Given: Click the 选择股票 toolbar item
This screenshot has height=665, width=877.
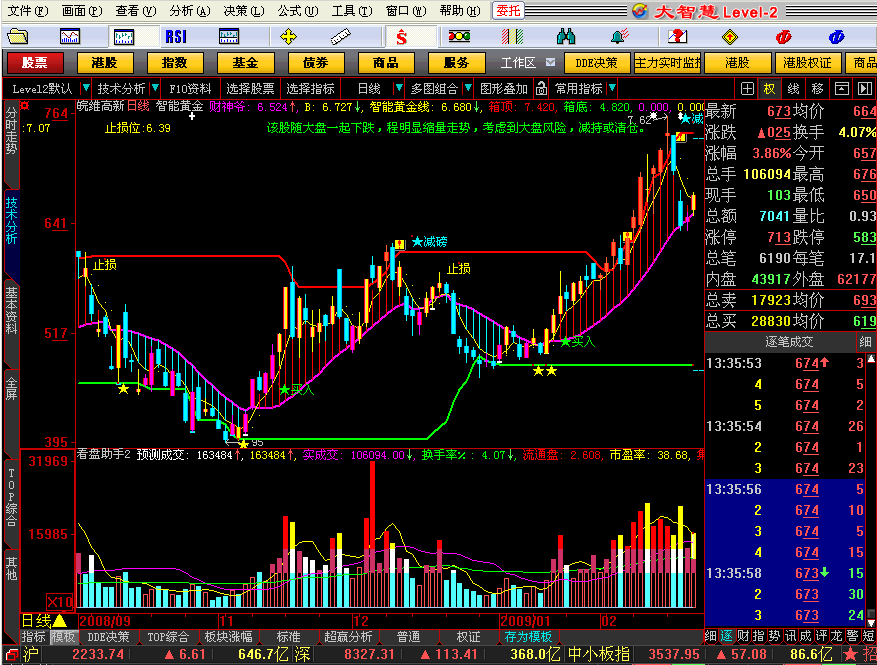Looking at the screenshot, I should 250,88.
